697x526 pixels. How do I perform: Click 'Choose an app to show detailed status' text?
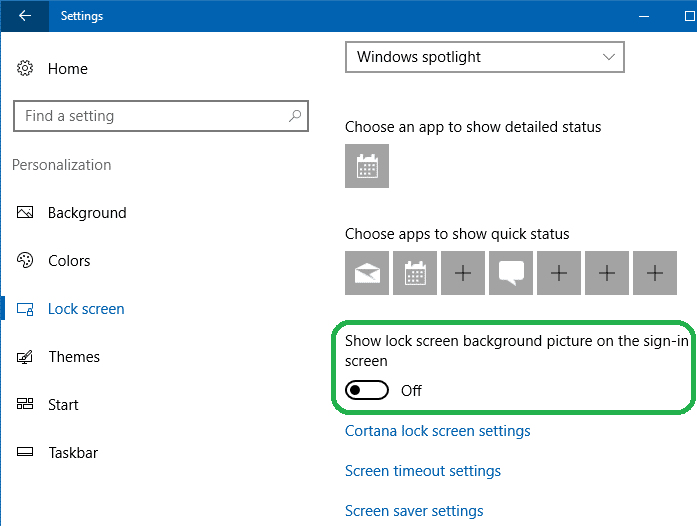coord(473,127)
